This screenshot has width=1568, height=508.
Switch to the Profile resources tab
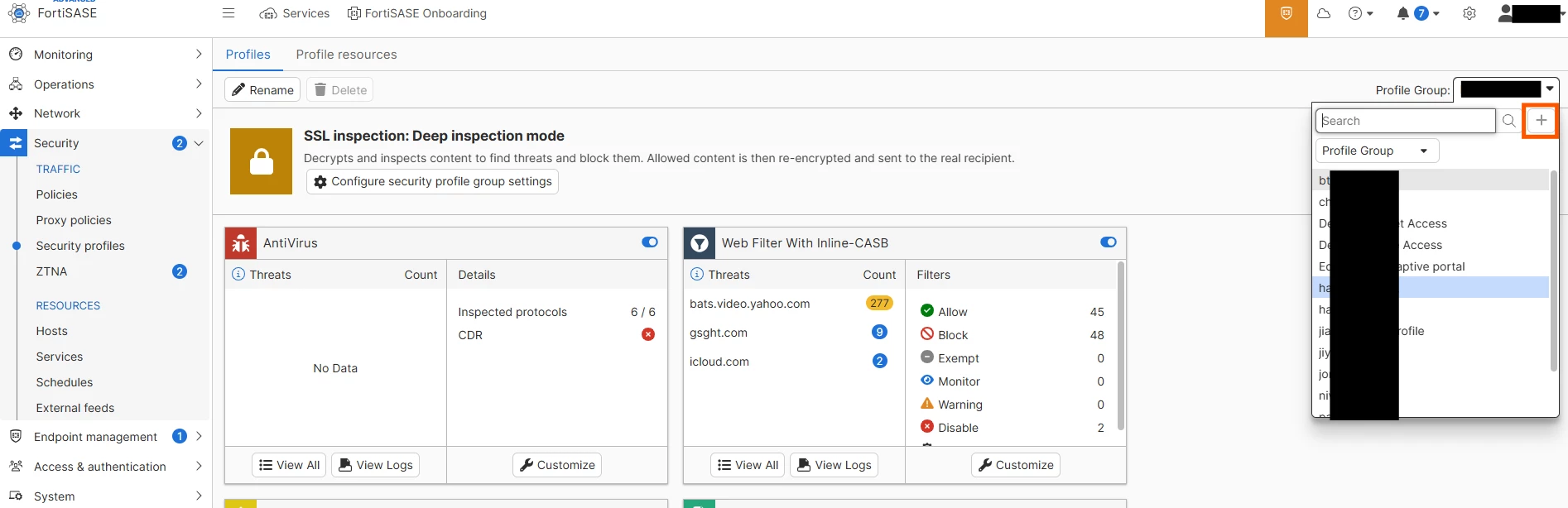tap(346, 55)
